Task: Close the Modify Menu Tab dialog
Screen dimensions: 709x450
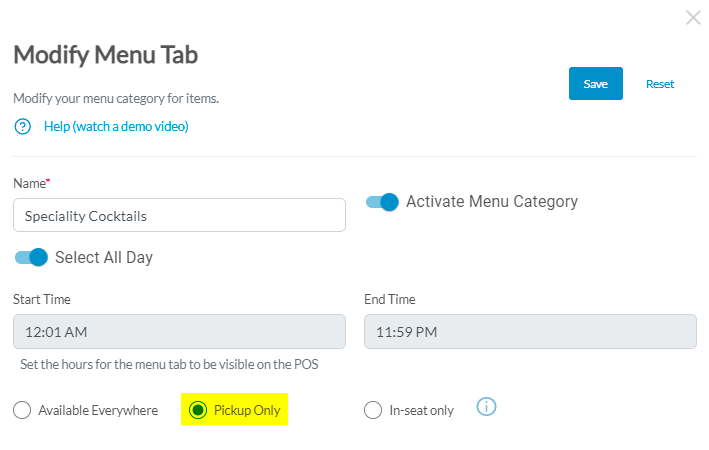Action: click(693, 17)
